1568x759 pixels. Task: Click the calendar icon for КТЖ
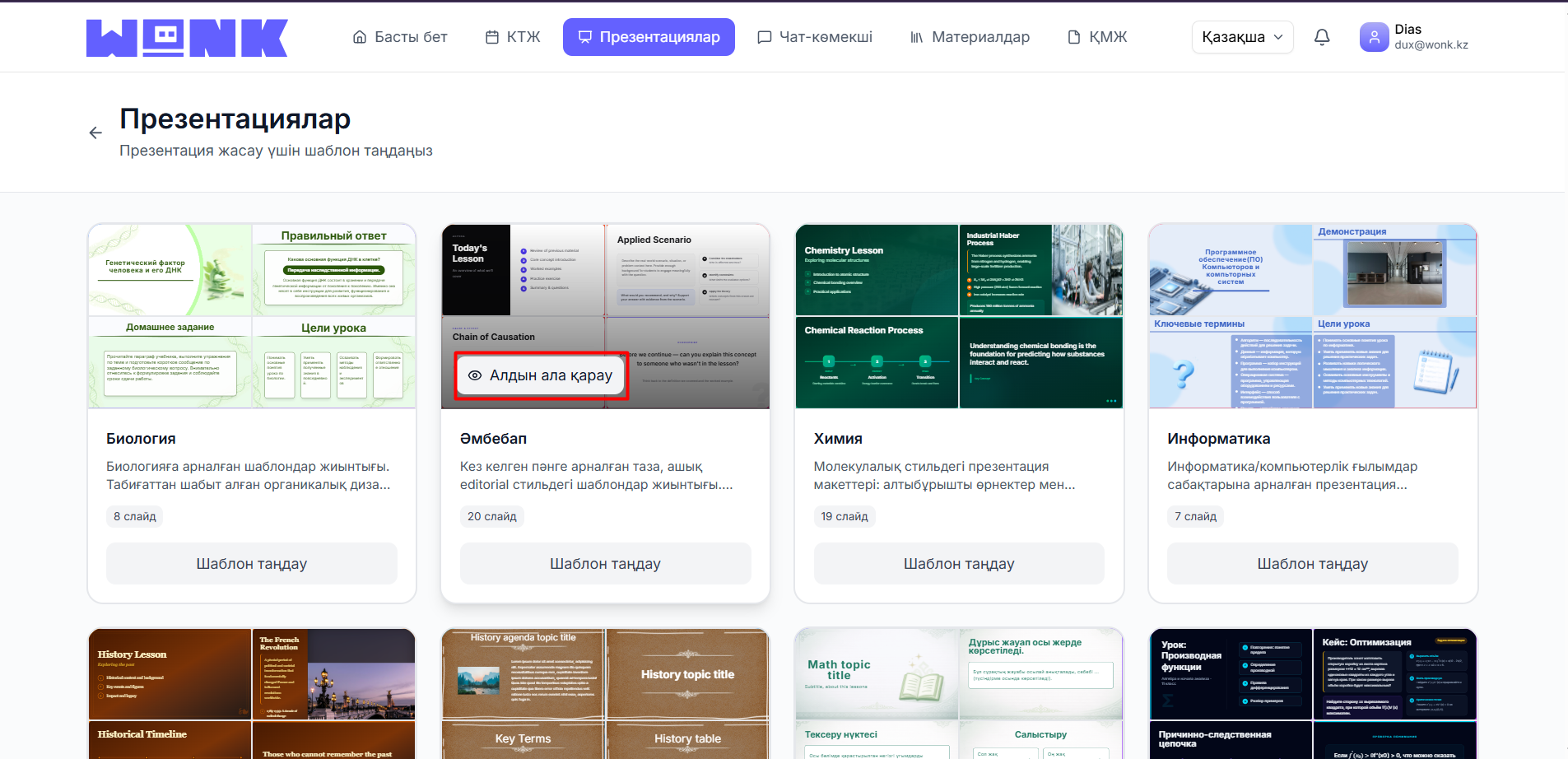coord(492,37)
